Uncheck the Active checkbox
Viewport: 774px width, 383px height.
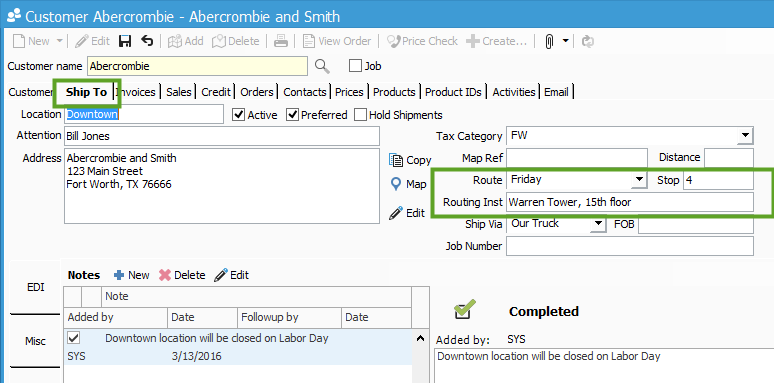point(238,115)
